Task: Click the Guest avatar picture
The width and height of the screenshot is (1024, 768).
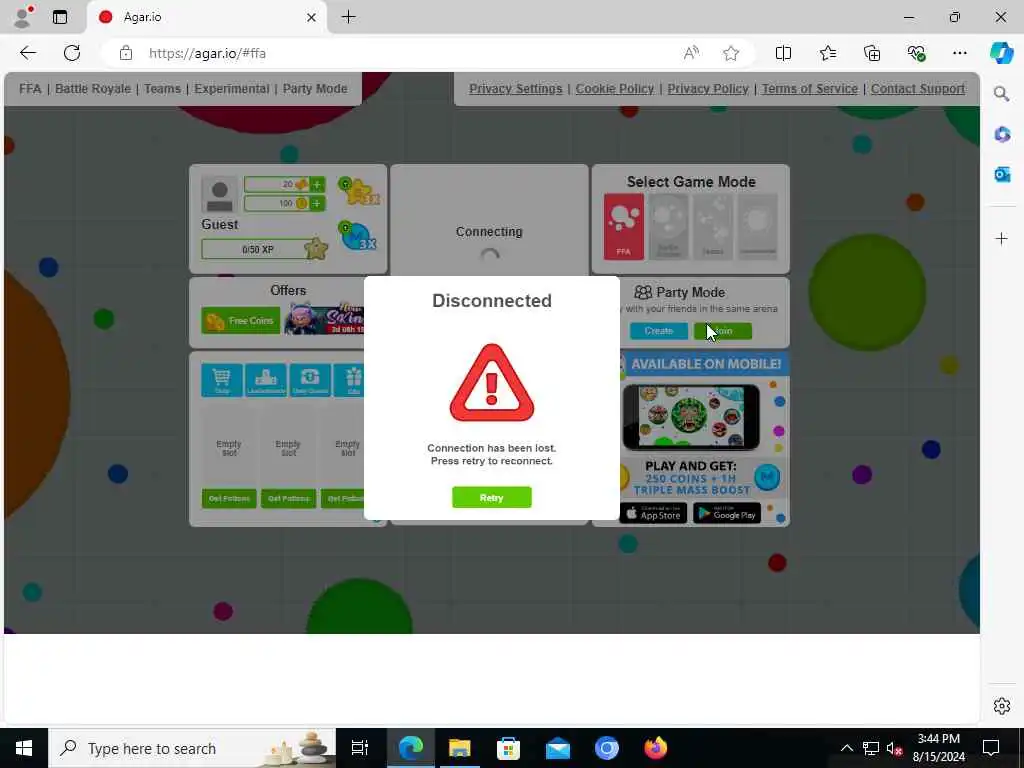Action: [219, 195]
